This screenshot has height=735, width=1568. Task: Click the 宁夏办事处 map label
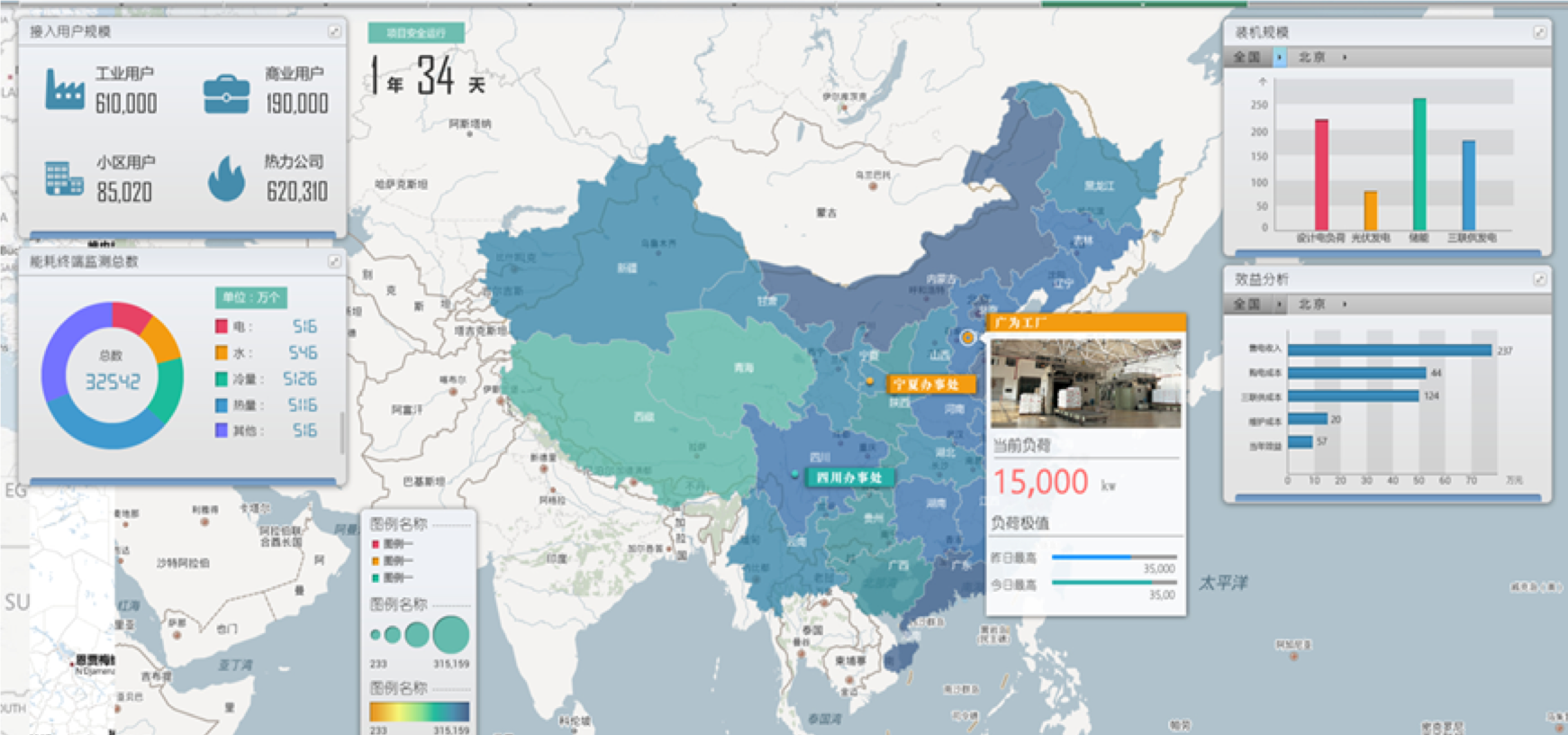pyautogui.click(x=927, y=385)
